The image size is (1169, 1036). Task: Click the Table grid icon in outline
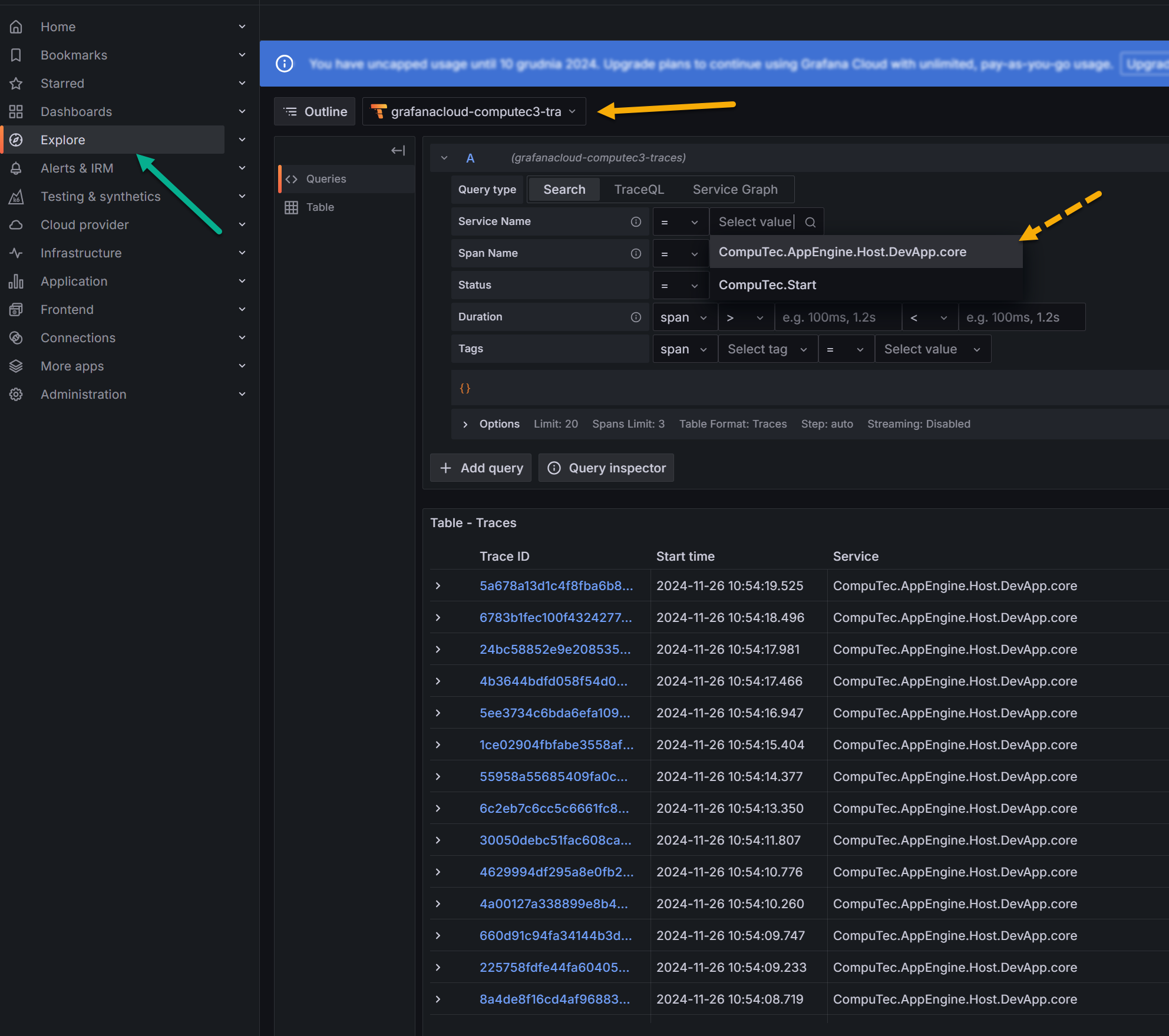(291, 207)
